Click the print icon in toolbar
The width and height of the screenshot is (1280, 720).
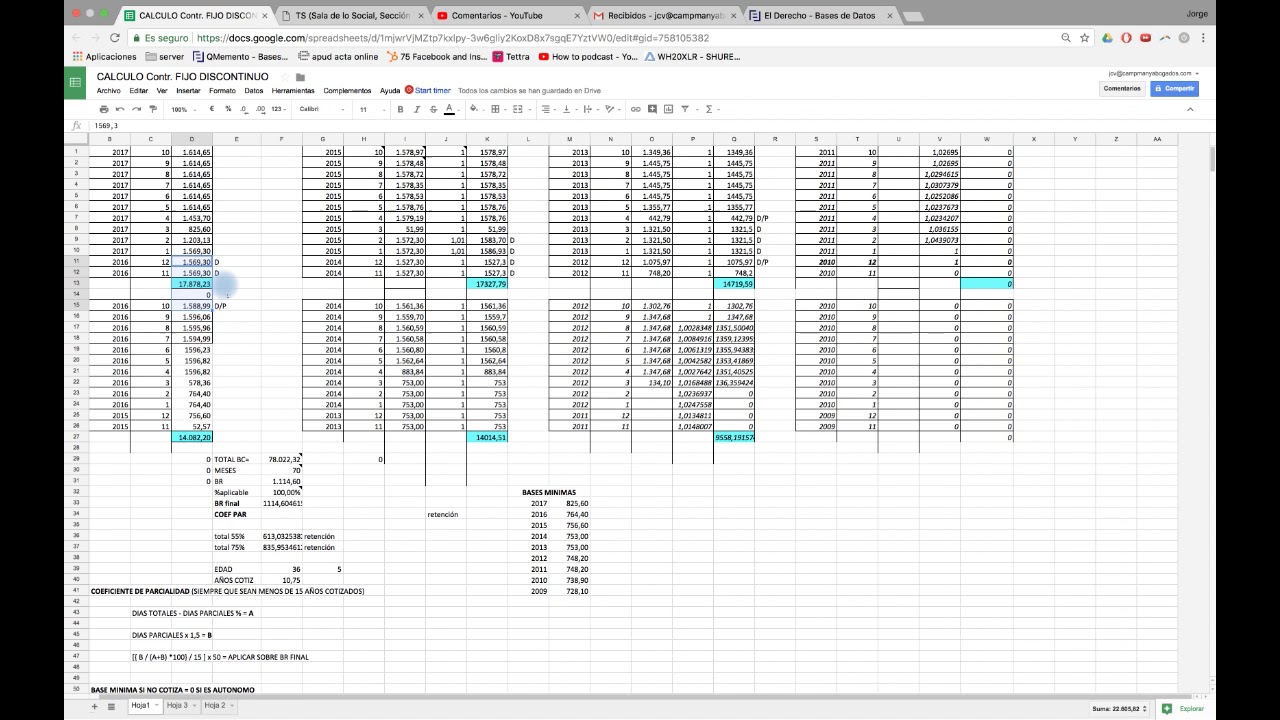[104, 109]
